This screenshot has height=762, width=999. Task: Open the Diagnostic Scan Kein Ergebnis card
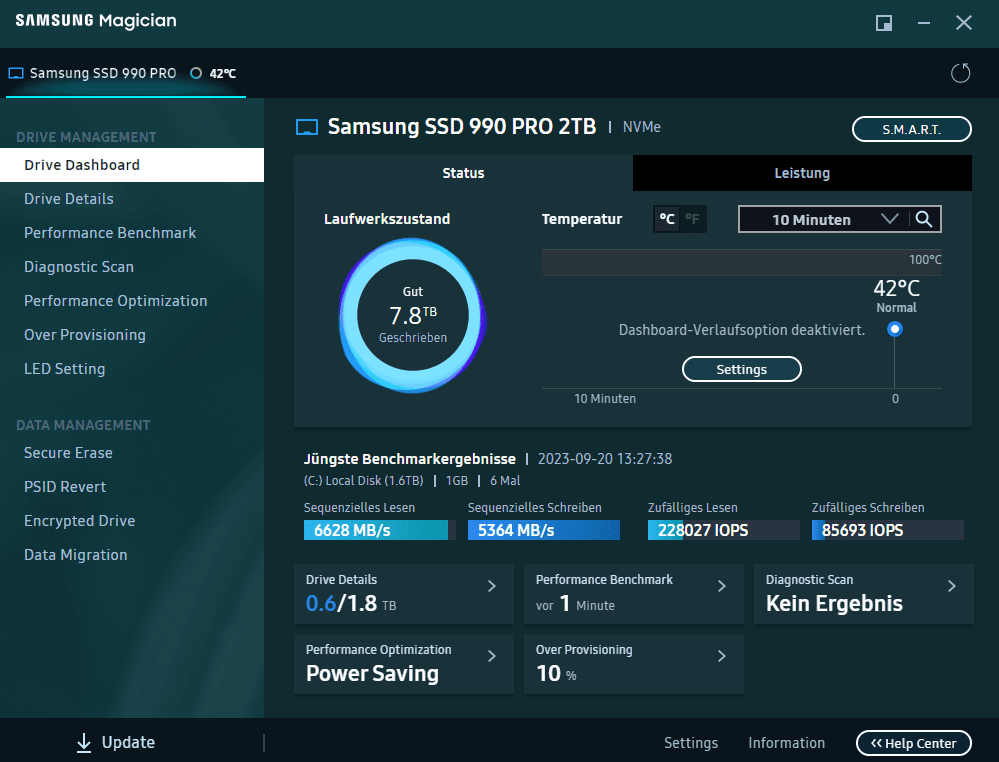point(863,594)
